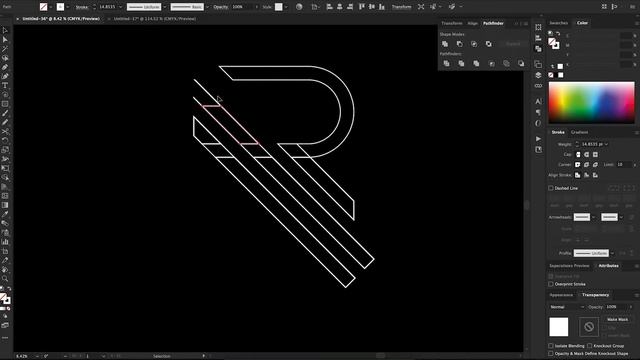
Task: Click Divide pathfinder icon
Action: pyautogui.click(x=447, y=63)
